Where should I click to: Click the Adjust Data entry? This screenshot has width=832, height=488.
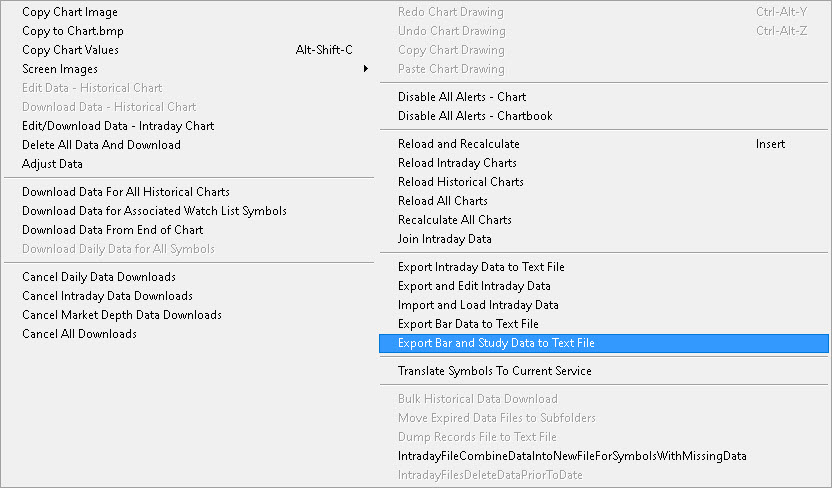(x=53, y=164)
